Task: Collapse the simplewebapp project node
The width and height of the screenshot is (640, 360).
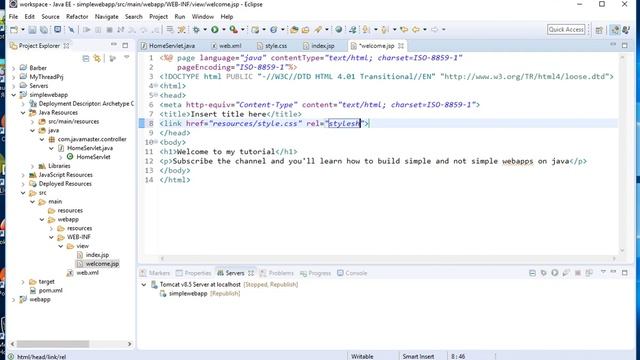Action: pyautogui.click(x=14, y=95)
